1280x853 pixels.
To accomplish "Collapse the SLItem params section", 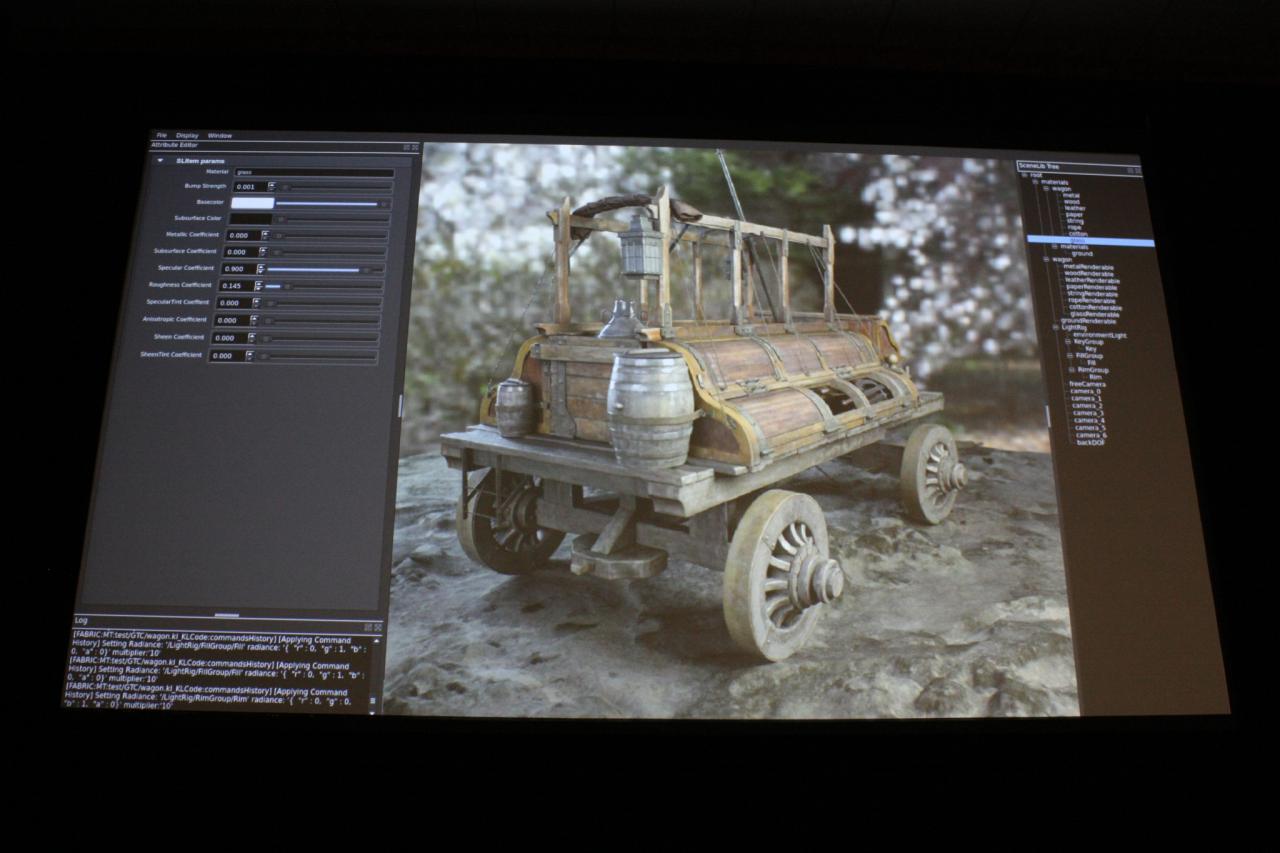I will click(160, 161).
